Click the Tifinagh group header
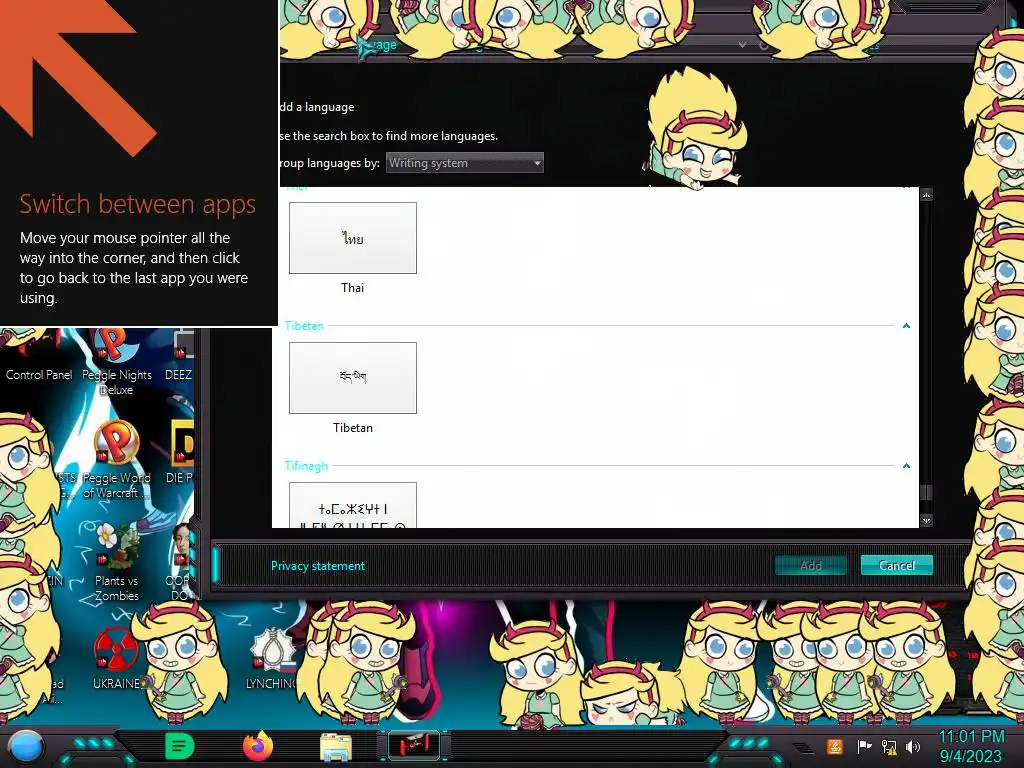 306,466
